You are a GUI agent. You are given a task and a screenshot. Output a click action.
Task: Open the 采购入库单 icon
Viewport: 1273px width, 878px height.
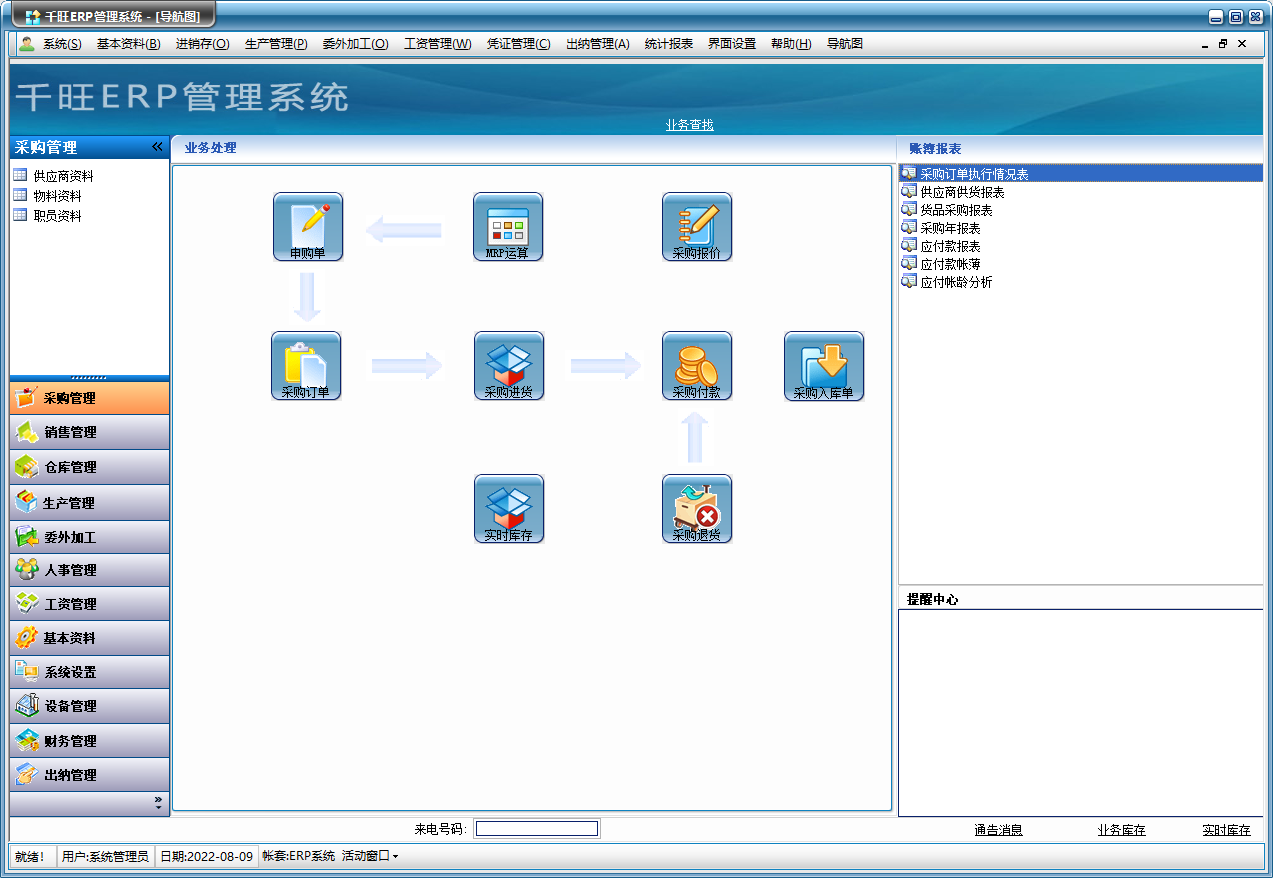point(824,366)
